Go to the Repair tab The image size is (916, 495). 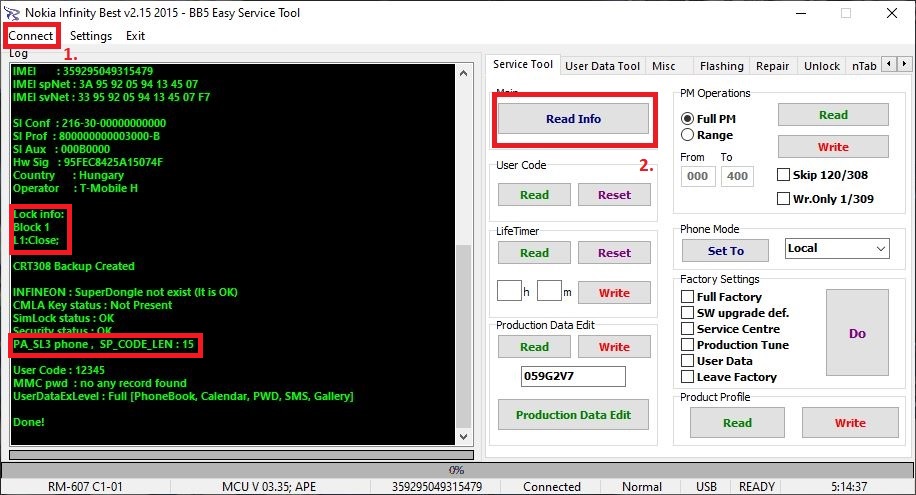coord(772,66)
